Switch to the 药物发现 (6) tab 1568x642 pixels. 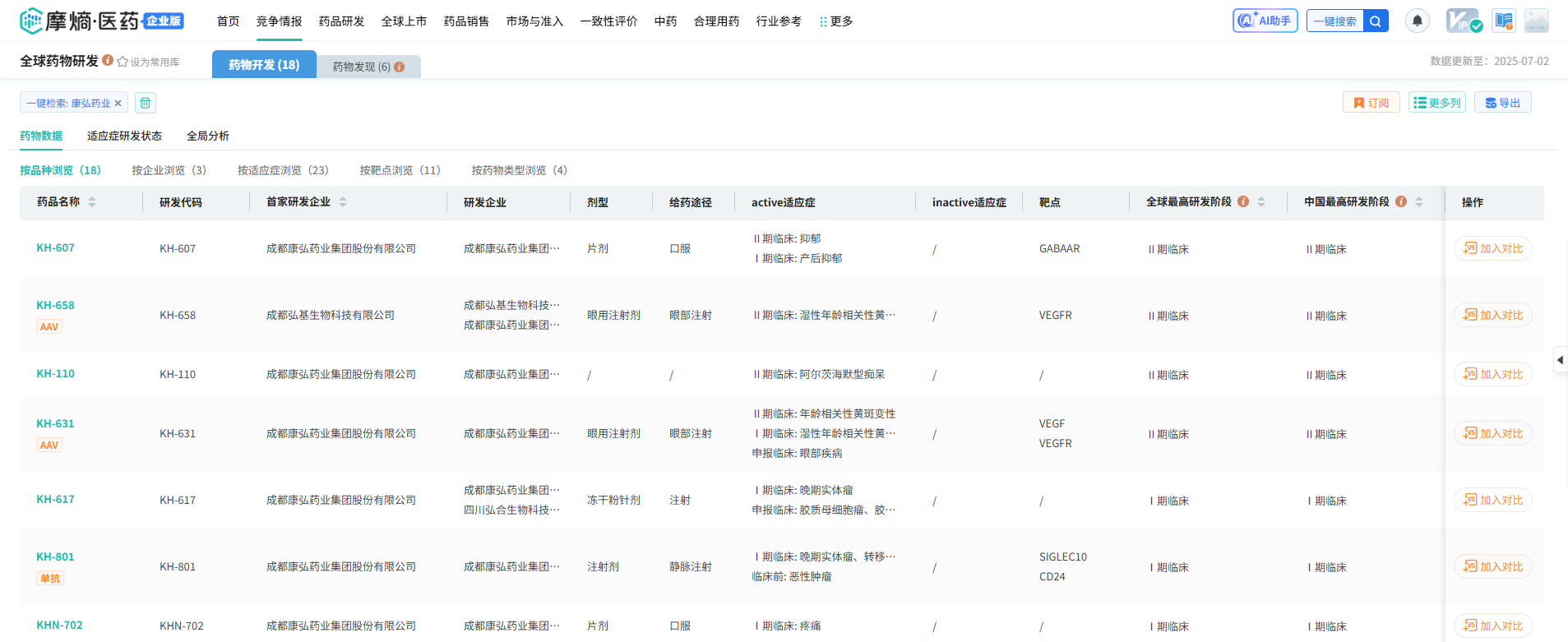[x=368, y=67]
